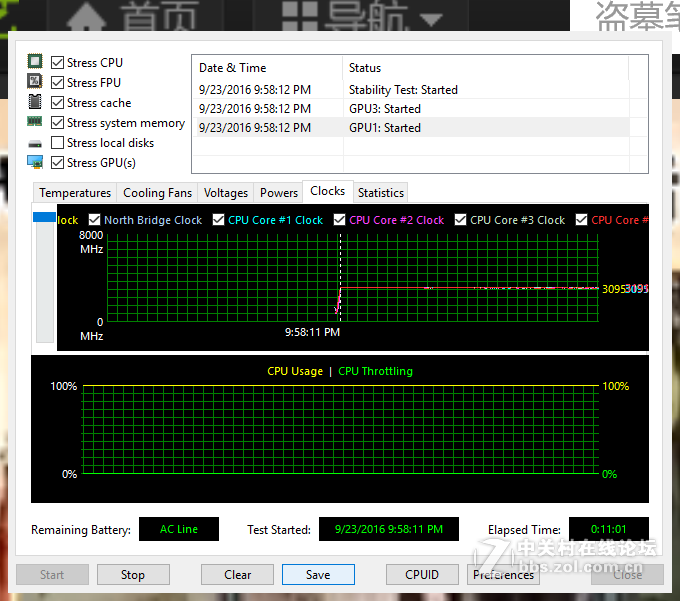The width and height of the screenshot is (680, 601).
Task: Click the Date & Time column header
Action: point(267,68)
